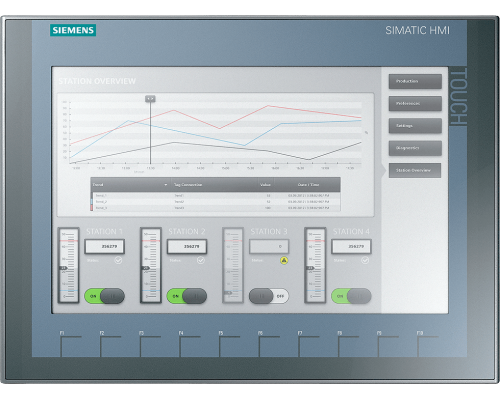
Task: Open the Trend column dropdown arrow
Action: (166, 185)
